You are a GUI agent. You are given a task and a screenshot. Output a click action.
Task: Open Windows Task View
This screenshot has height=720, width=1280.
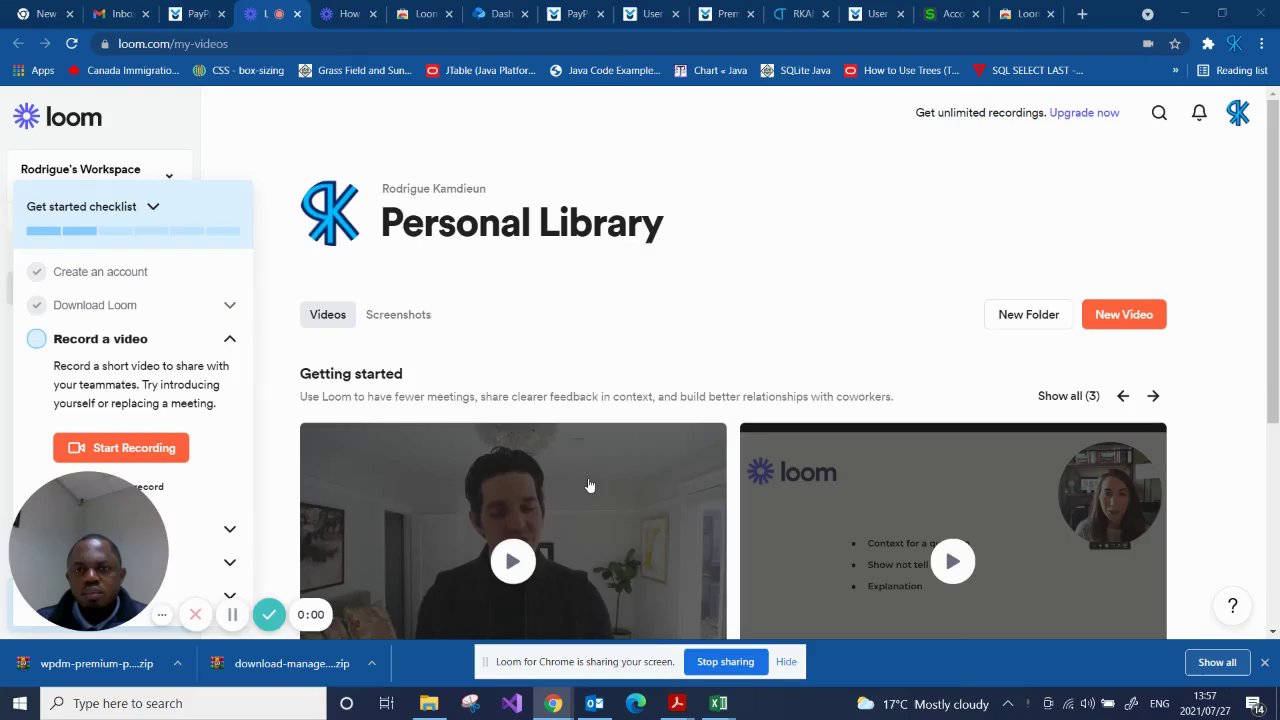click(x=386, y=703)
